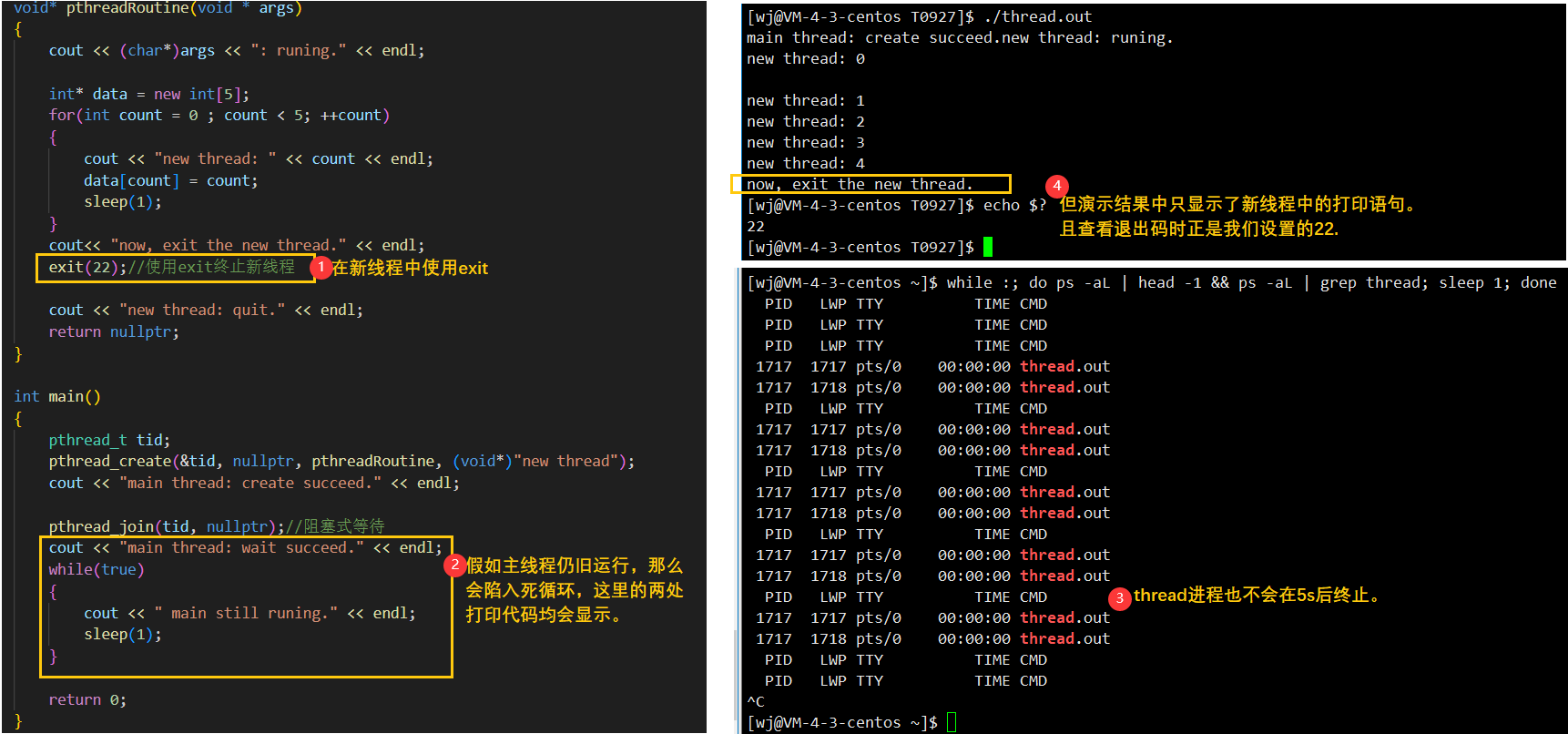Click the terminal output 'new thread: 2'
The image size is (1568, 734).
click(x=806, y=121)
